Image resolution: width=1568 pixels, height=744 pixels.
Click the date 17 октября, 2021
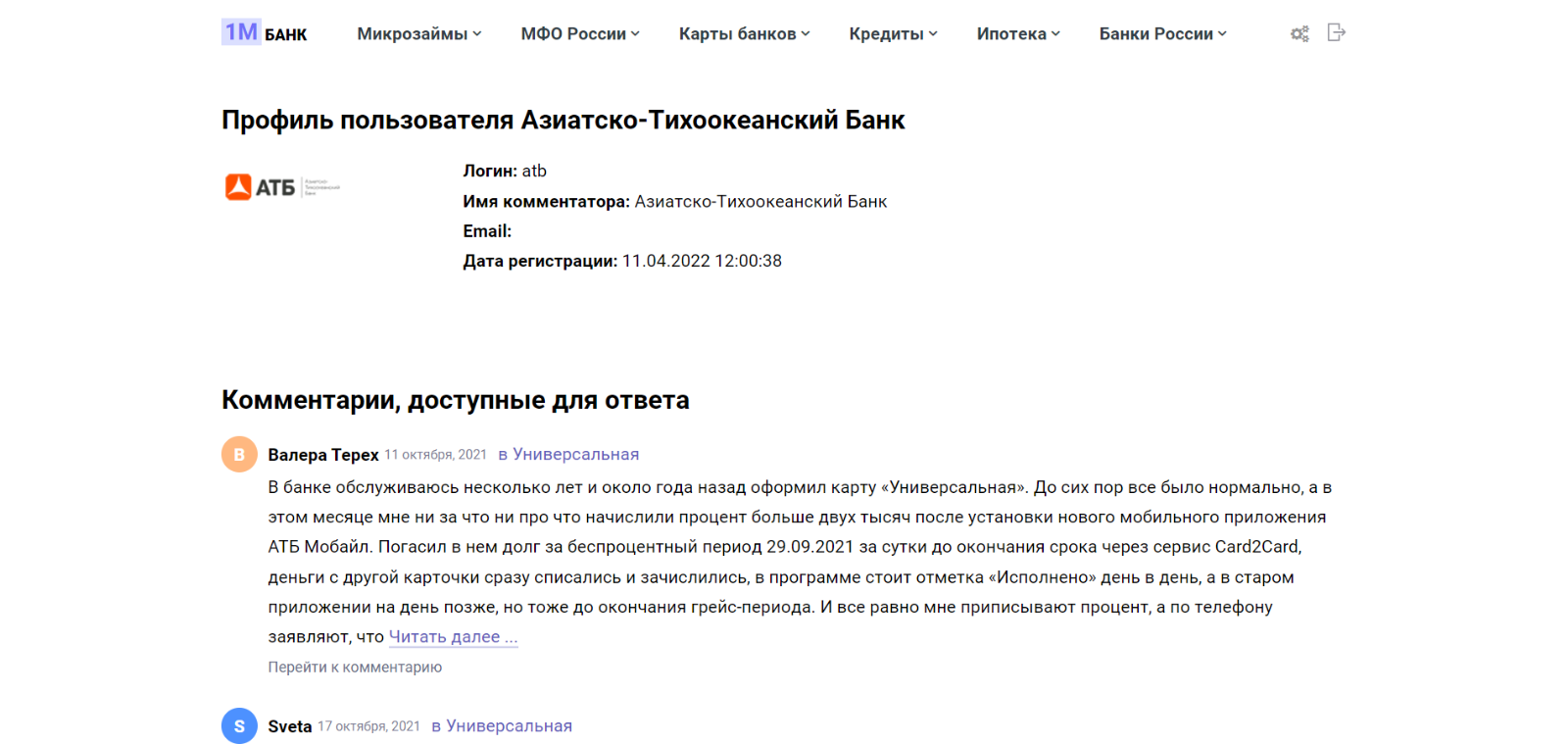click(x=368, y=726)
